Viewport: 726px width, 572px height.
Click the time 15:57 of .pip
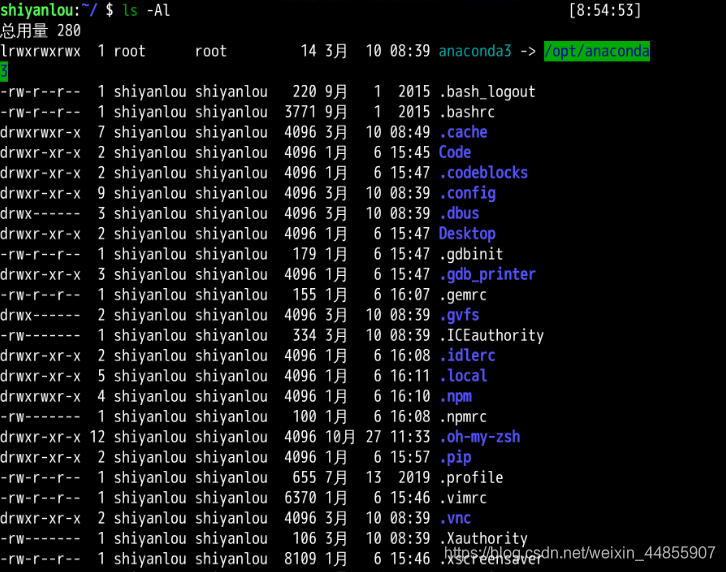coord(410,458)
